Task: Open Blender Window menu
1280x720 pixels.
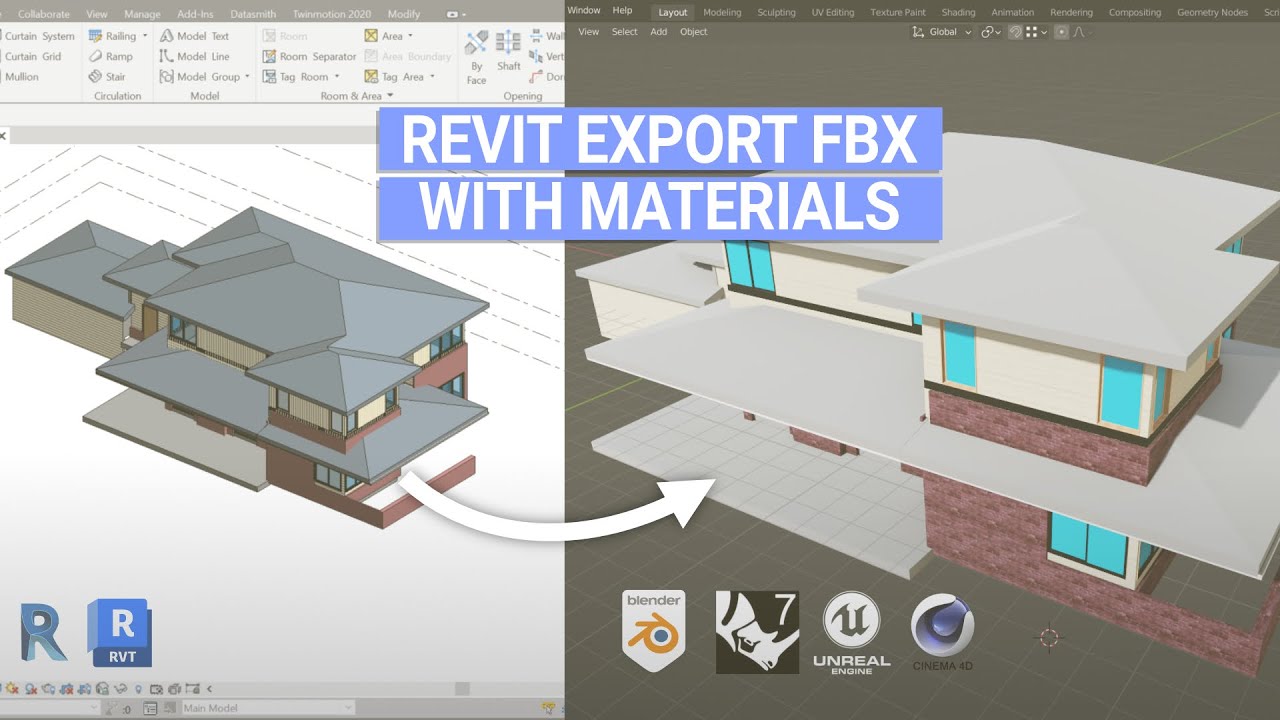Action: coord(584,10)
